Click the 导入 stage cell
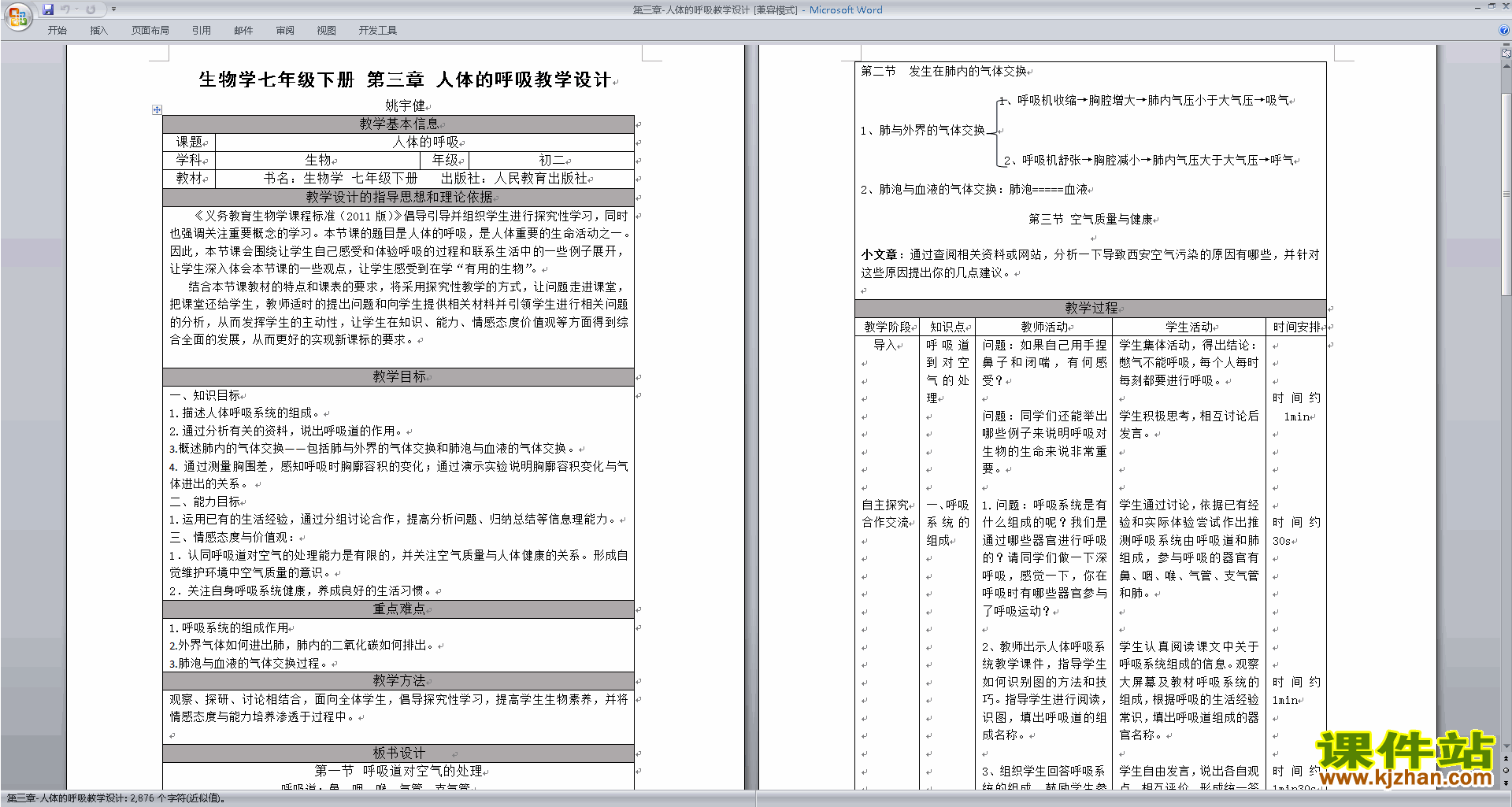This screenshot has width=1512, height=807. pos(886,346)
